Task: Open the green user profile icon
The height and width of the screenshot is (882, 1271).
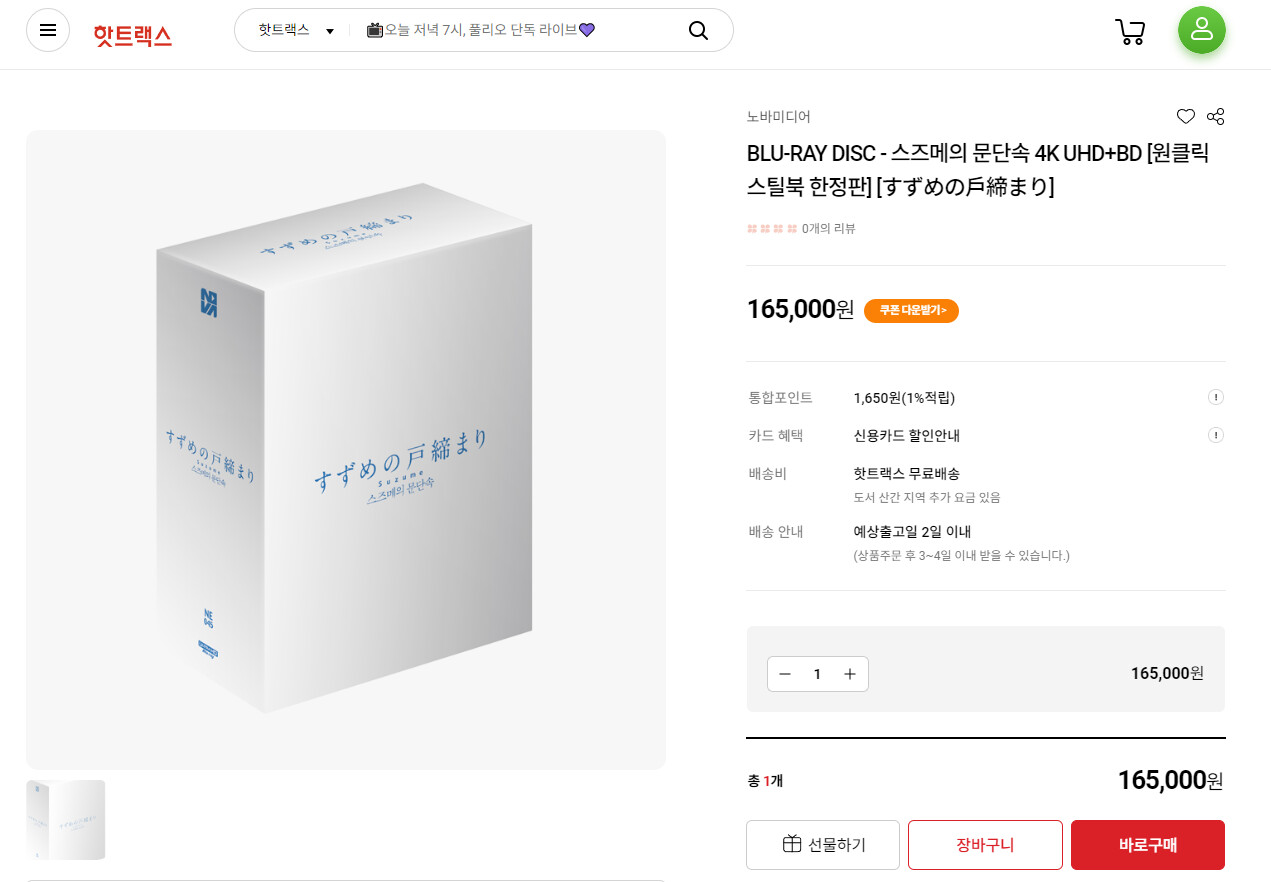Action: pos(1201,30)
